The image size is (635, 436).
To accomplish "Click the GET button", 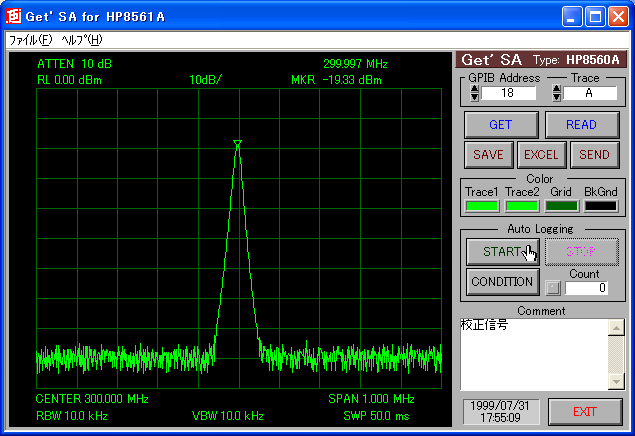I will (x=502, y=125).
